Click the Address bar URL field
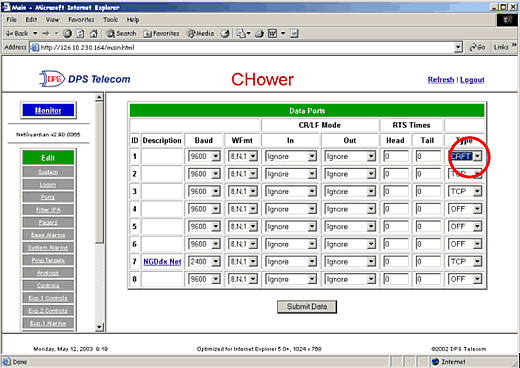This screenshot has width=520, height=368. 247,48
